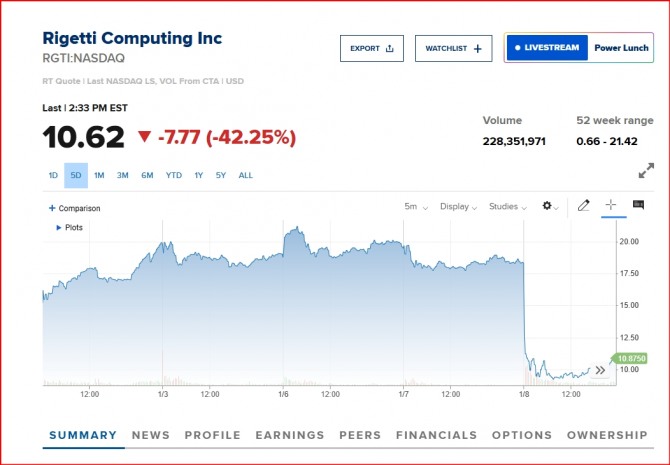The image size is (670, 465).
Task: Select the YTD time range
Action: [174, 176]
